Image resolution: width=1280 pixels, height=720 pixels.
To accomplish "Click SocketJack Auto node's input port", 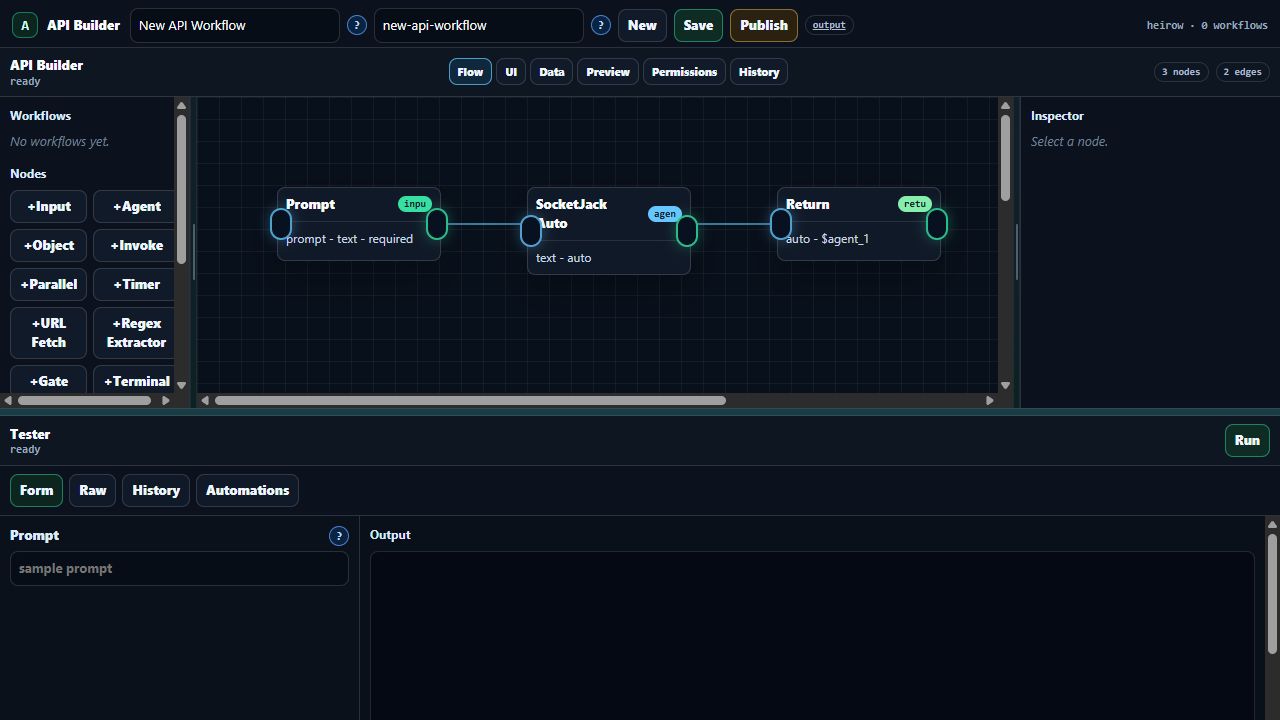I will click(531, 231).
